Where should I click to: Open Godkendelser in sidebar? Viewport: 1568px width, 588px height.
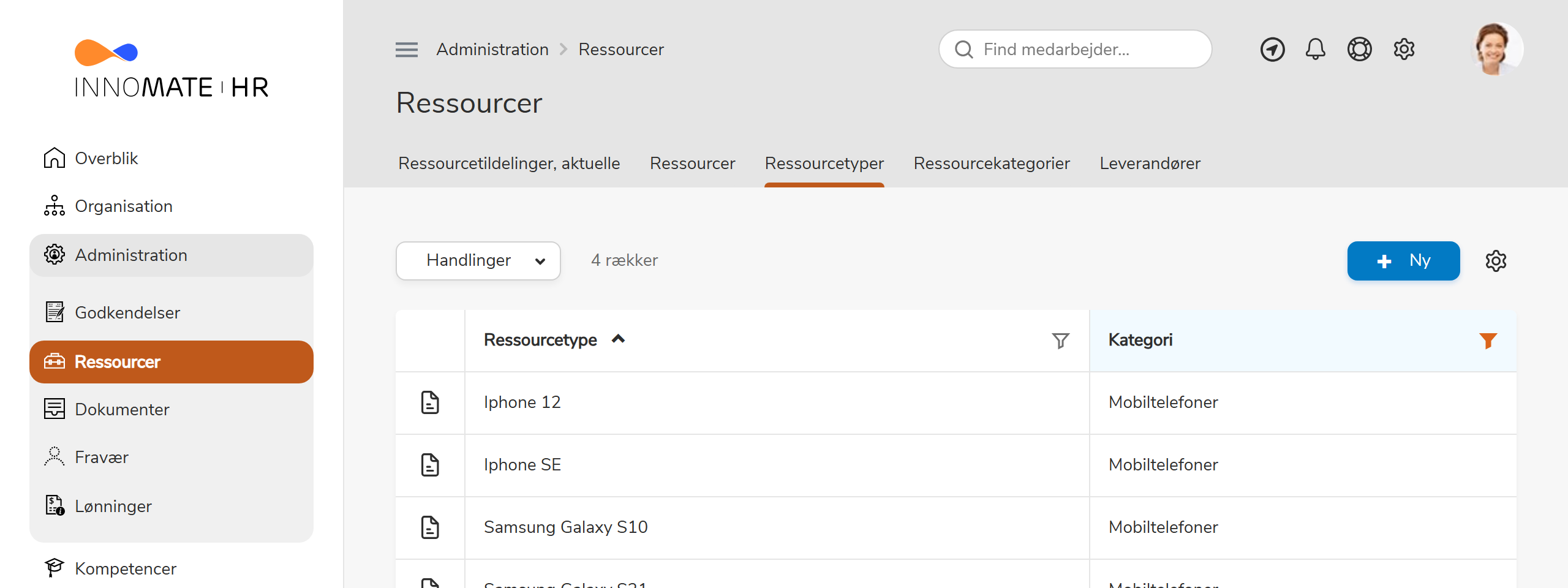pos(127,313)
